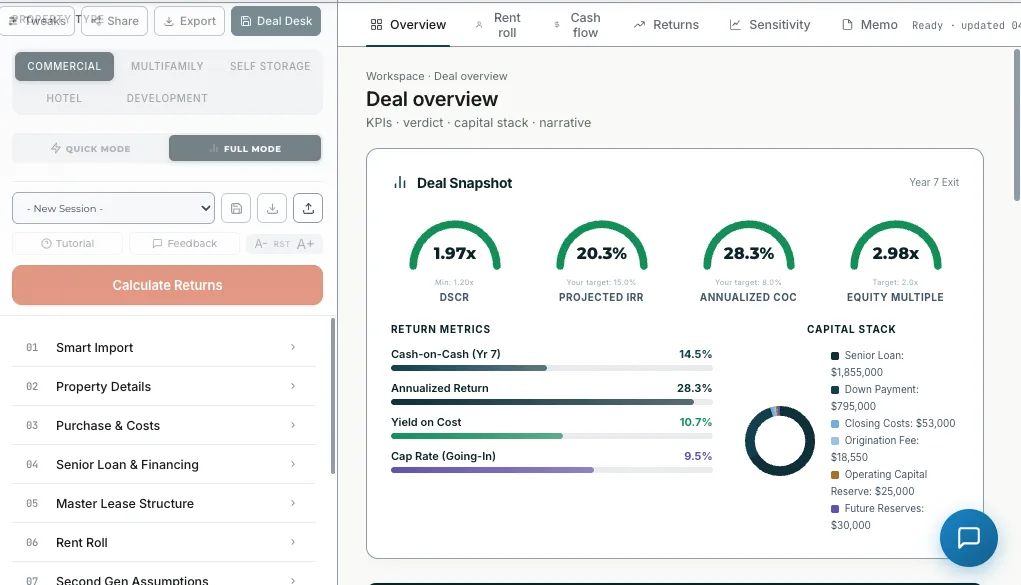Image resolution: width=1021 pixels, height=585 pixels.
Task: Click the save session disk icon
Action: coord(236,208)
